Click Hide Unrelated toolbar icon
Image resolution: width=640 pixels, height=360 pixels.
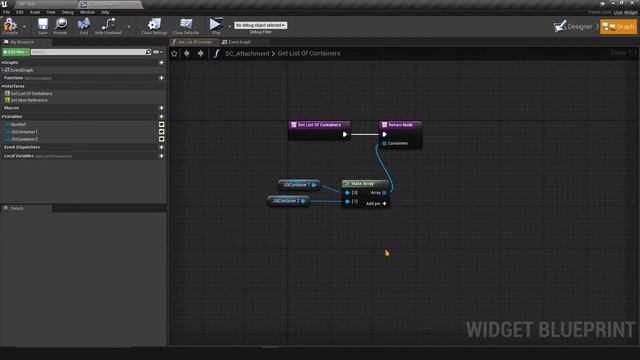pos(108,27)
